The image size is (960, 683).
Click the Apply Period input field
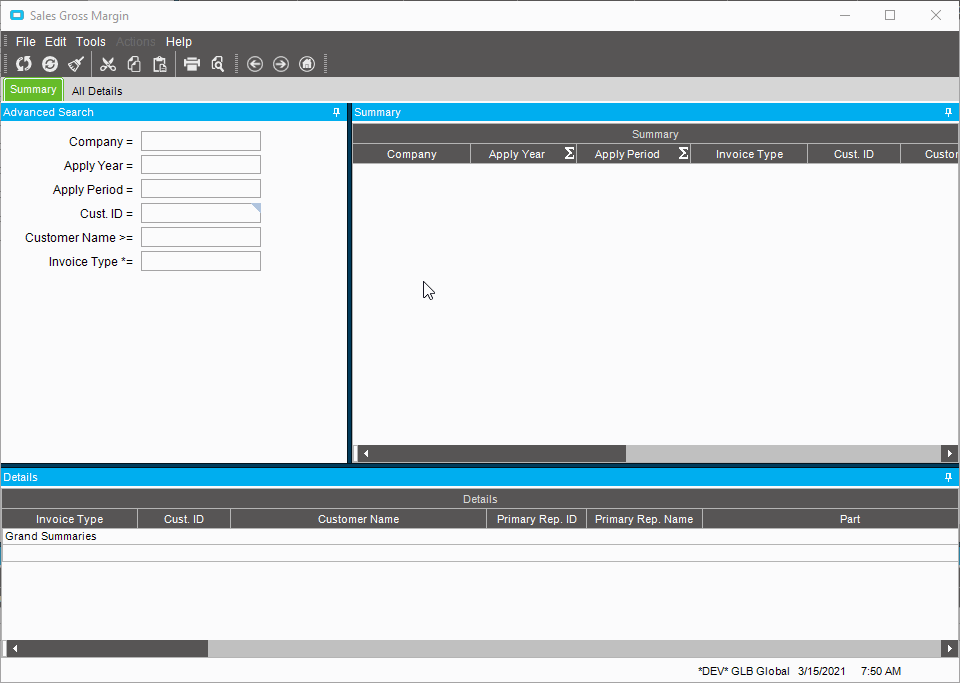[201, 188]
